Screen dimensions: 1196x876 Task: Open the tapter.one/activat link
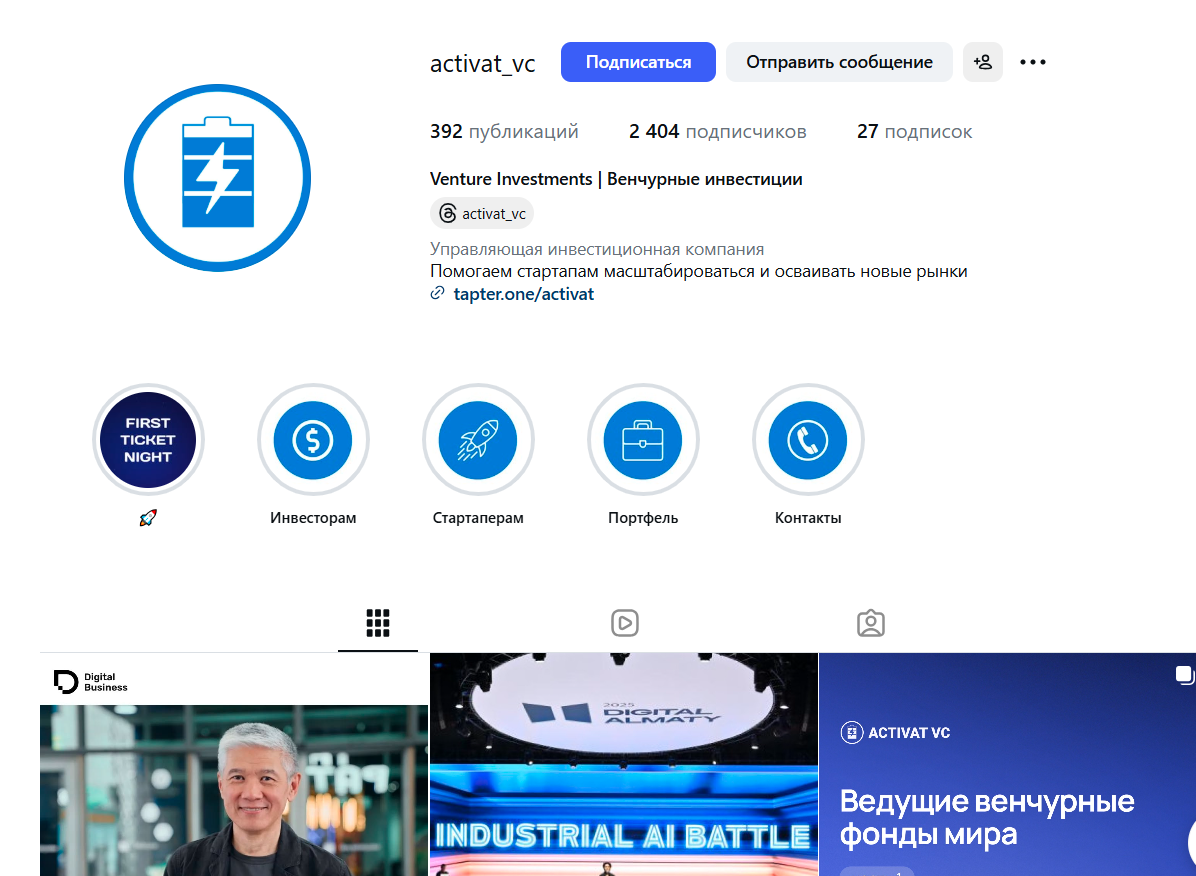[x=523, y=294]
